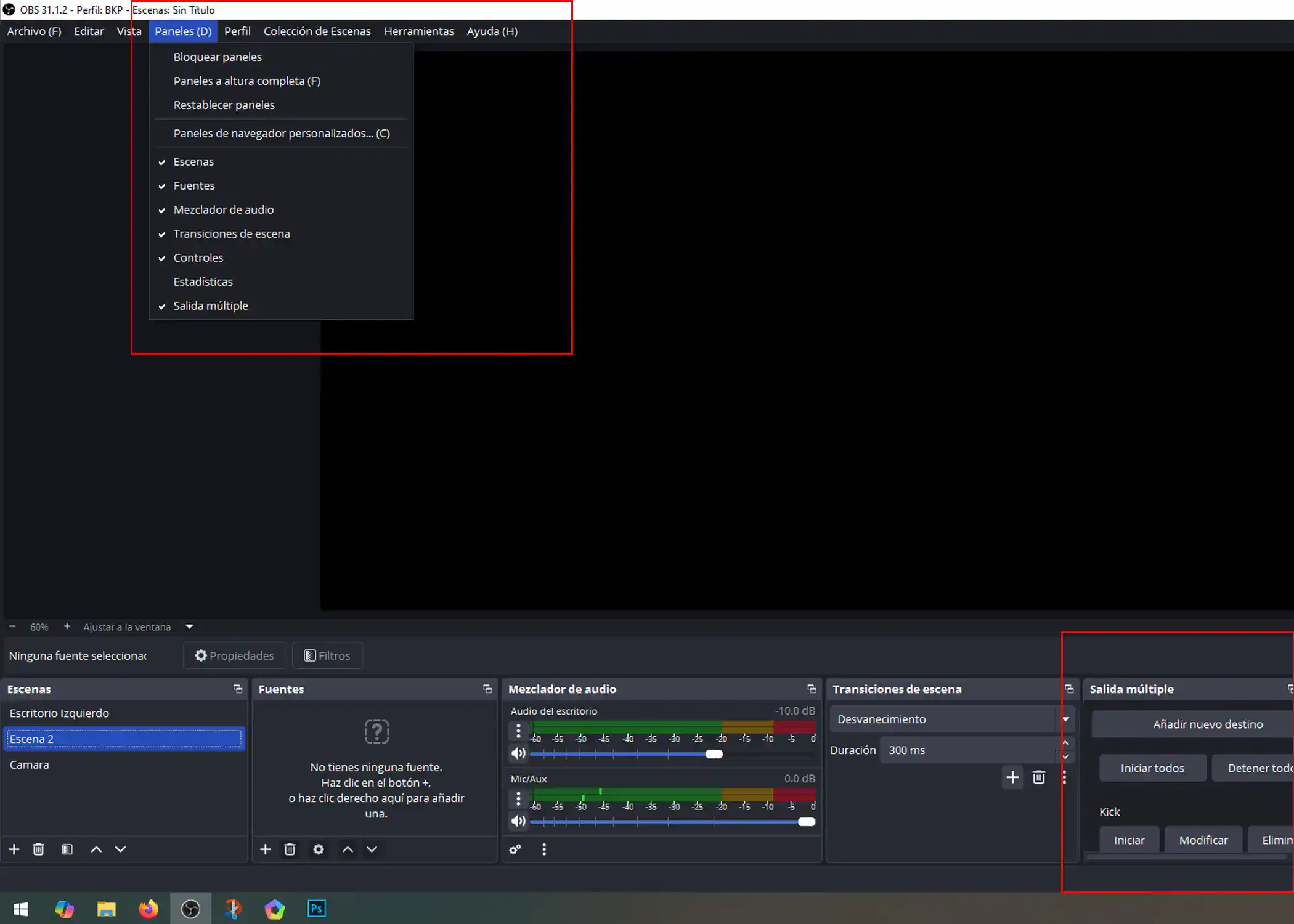Select the Camara scene in list
The image size is (1294, 924).
coord(30,764)
